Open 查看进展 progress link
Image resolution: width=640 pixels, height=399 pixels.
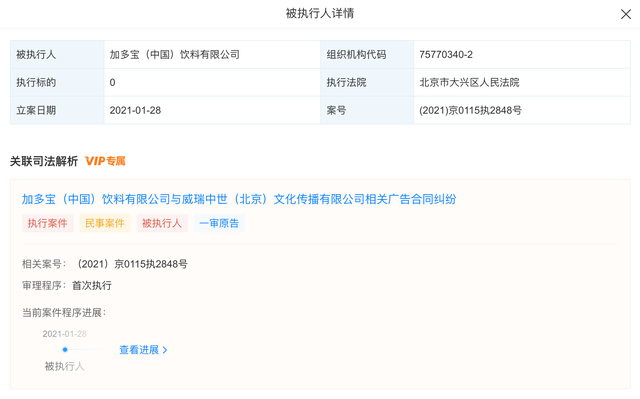point(139,350)
